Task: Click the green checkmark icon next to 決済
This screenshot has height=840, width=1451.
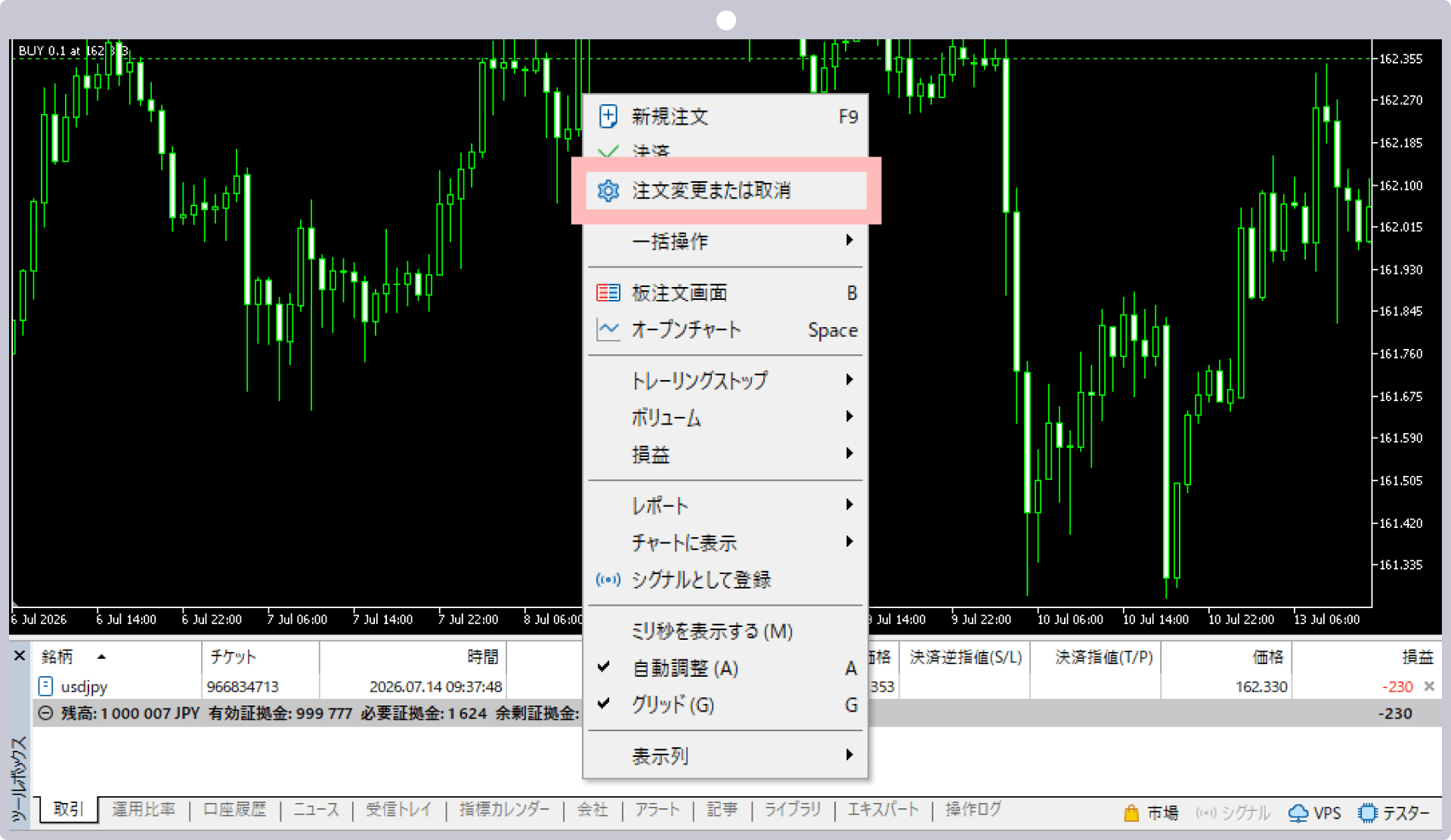Action: pyautogui.click(x=608, y=151)
